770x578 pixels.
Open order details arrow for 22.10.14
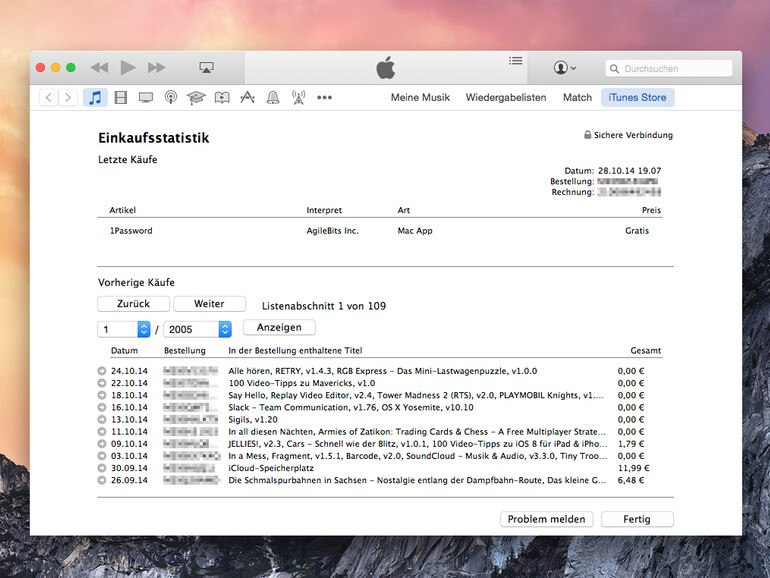[x=102, y=383]
